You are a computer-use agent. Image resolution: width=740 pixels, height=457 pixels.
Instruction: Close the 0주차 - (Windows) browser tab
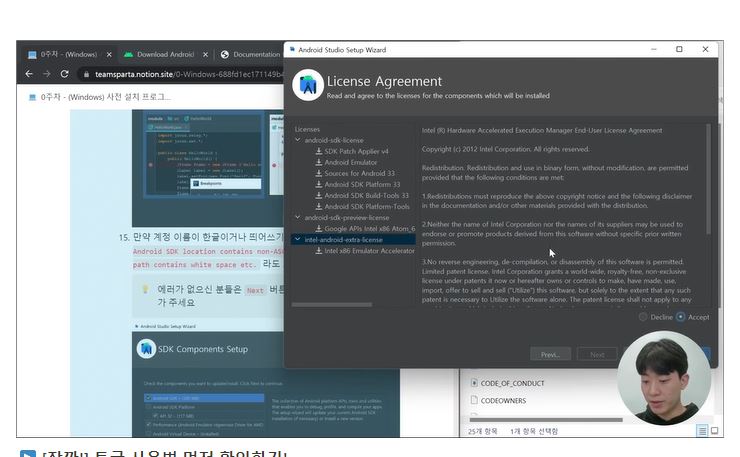(x=109, y=54)
